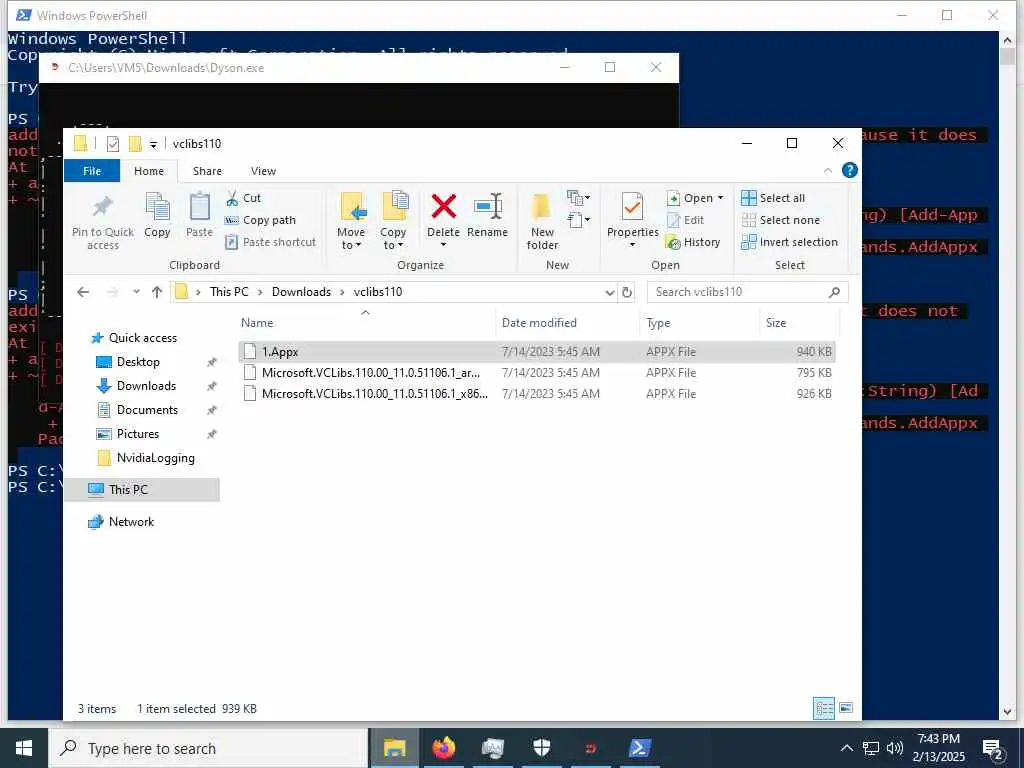1024x768 pixels.
Task: Create a New folder
Action: (x=542, y=222)
